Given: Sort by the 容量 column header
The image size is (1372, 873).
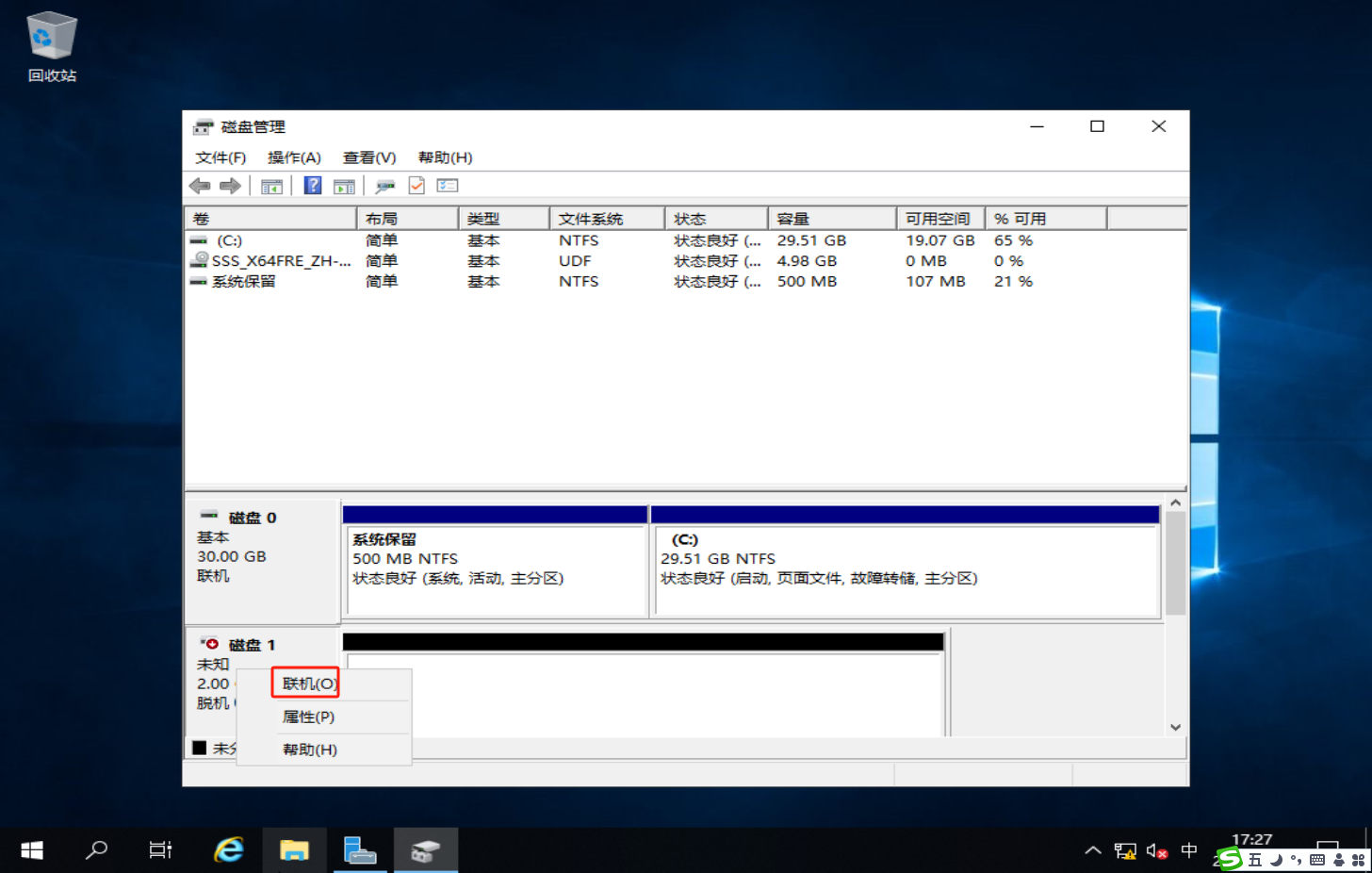Looking at the screenshot, I should click(832, 219).
